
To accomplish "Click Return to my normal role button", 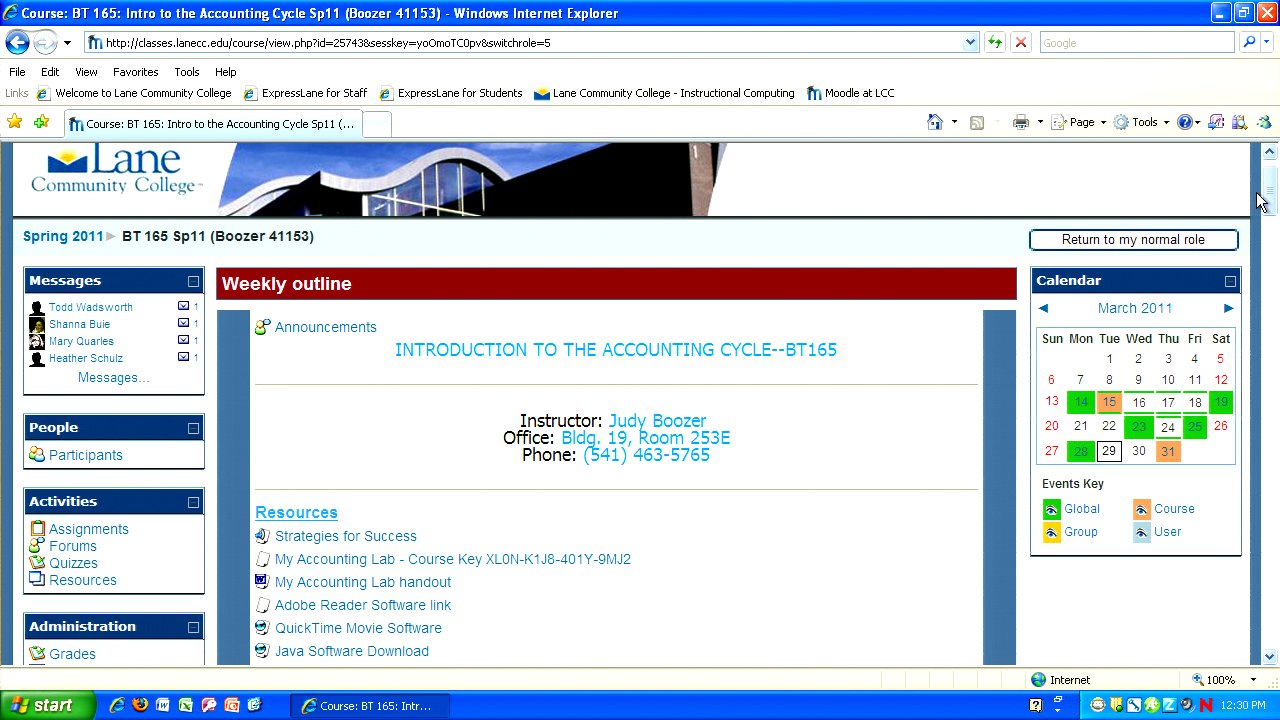I will coord(1133,240).
